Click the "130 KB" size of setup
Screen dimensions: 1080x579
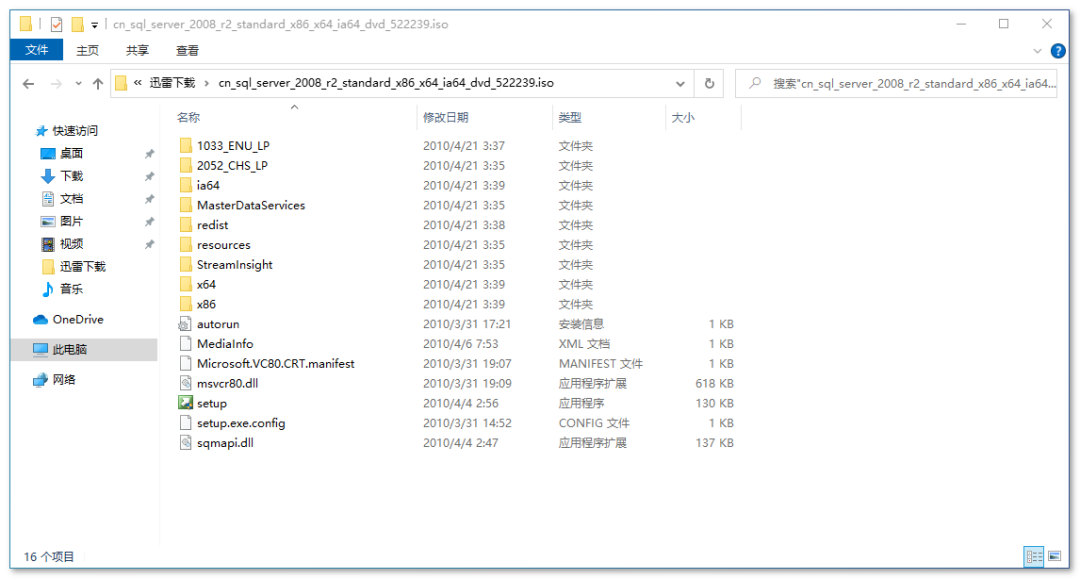(x=714, y=403)
